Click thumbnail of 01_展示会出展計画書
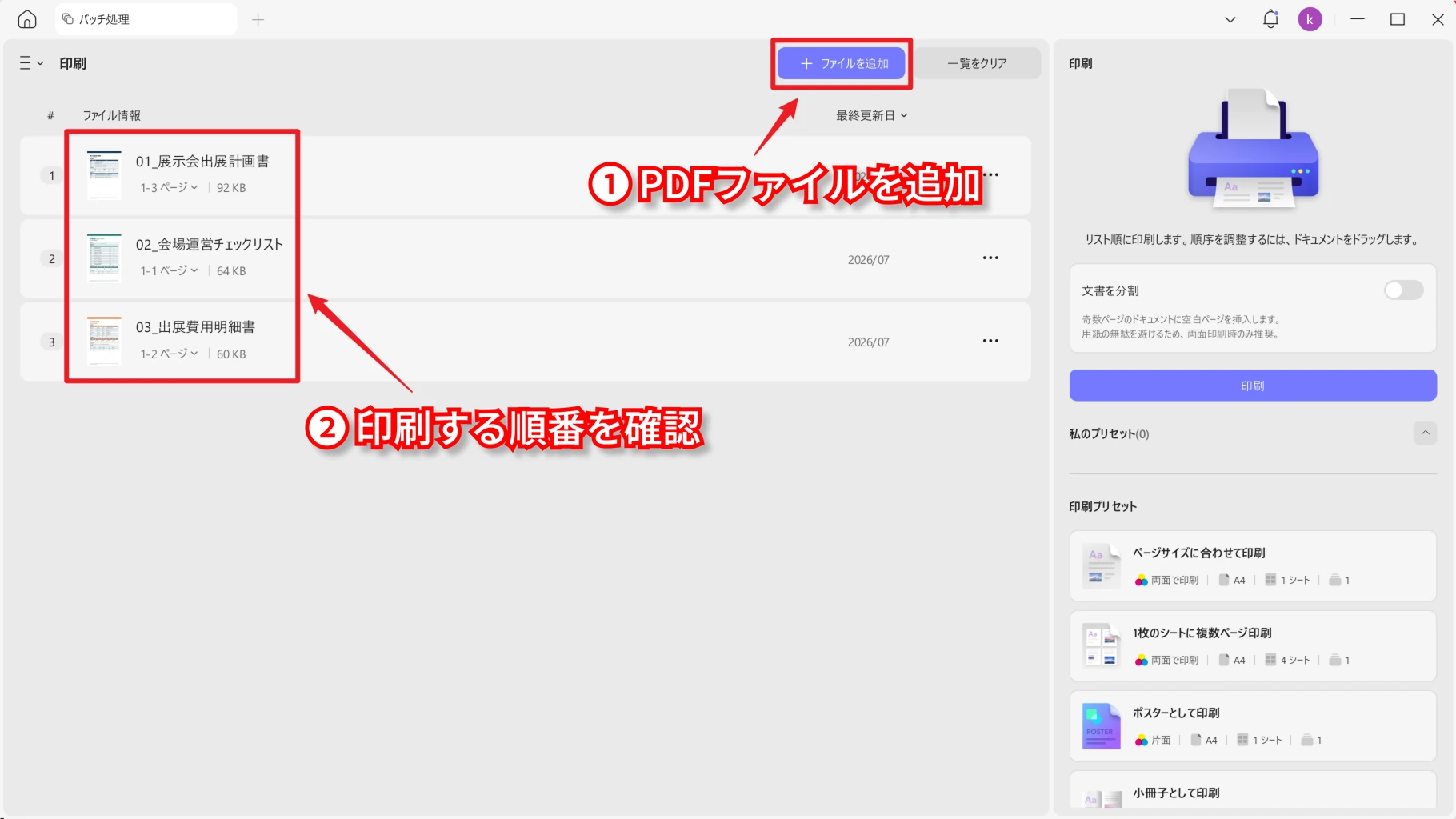Image resolution: width=1456 pixels, height=819 pixels. tap(104, 175)
